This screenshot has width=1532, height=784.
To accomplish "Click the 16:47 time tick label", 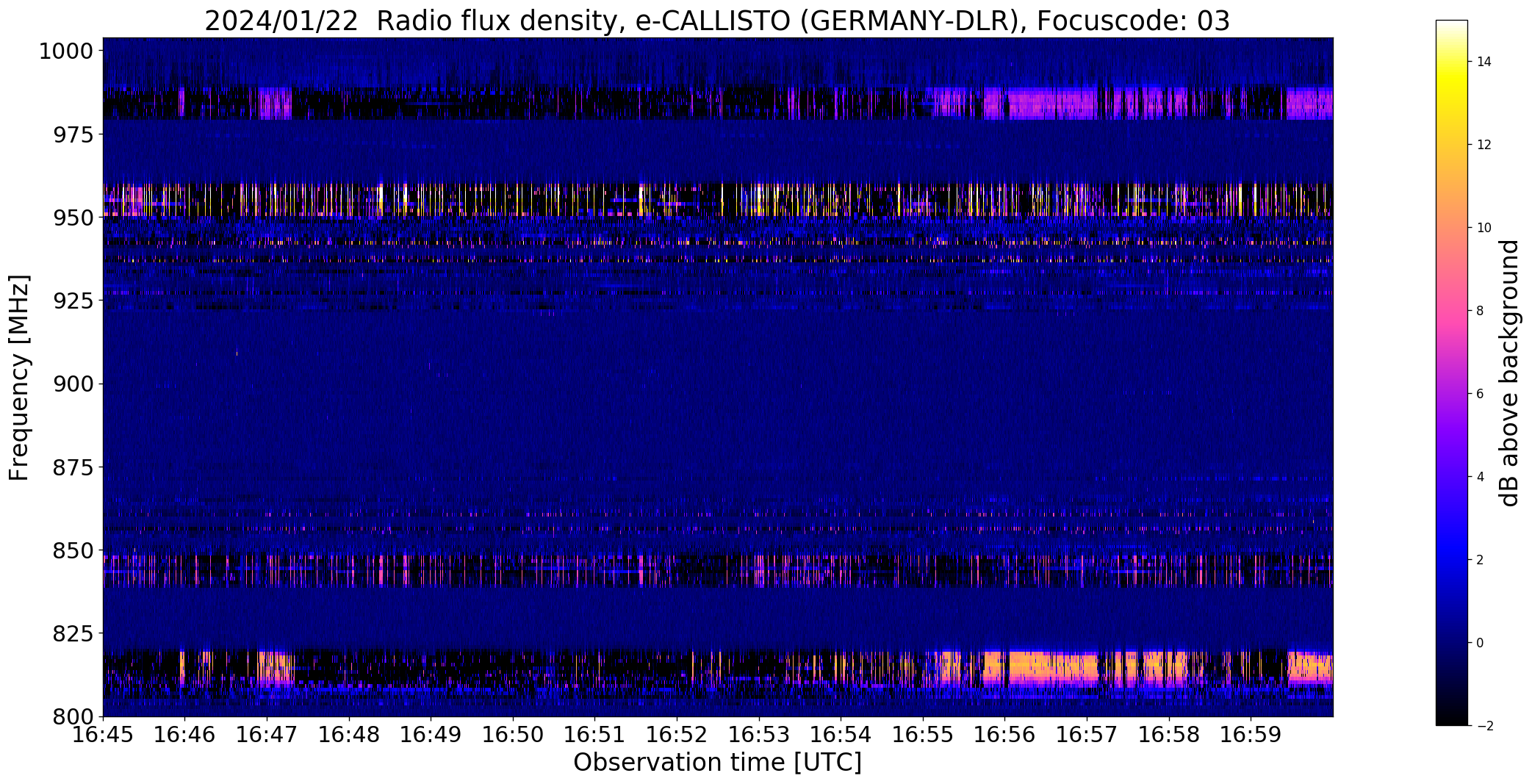I will tap(267, 735).
